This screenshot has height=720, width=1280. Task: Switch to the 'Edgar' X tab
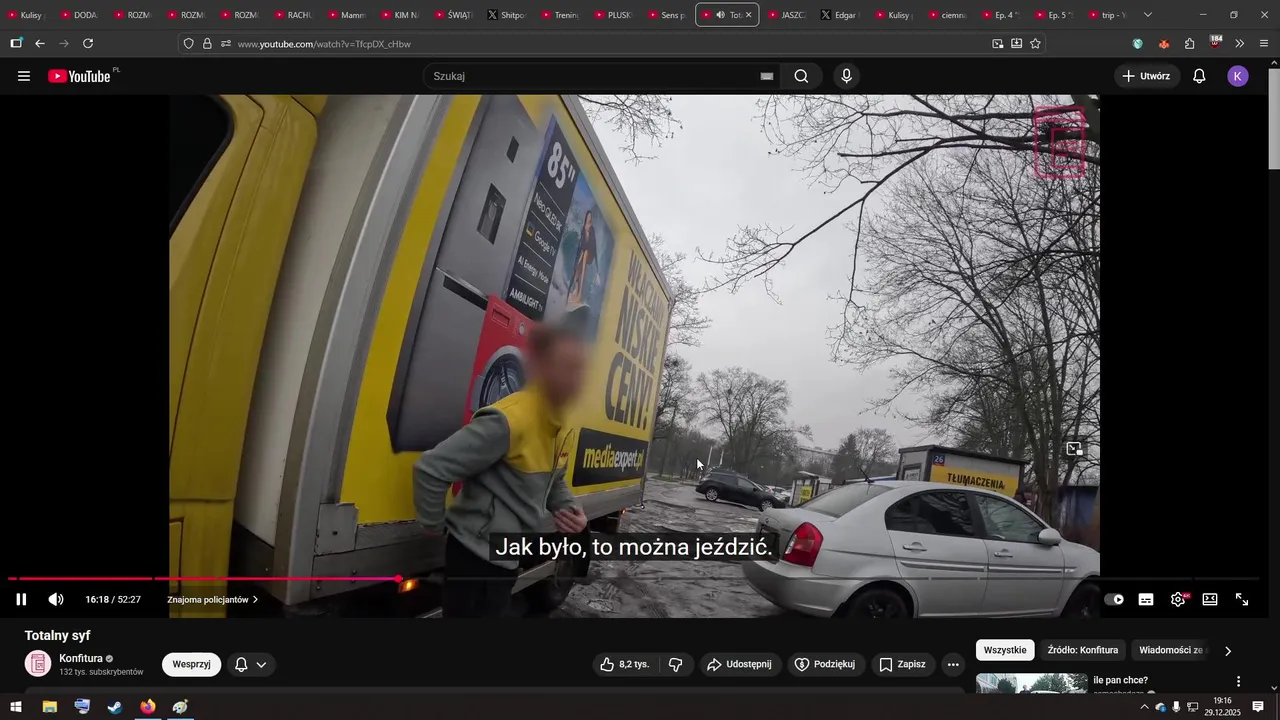pos(838,15)
